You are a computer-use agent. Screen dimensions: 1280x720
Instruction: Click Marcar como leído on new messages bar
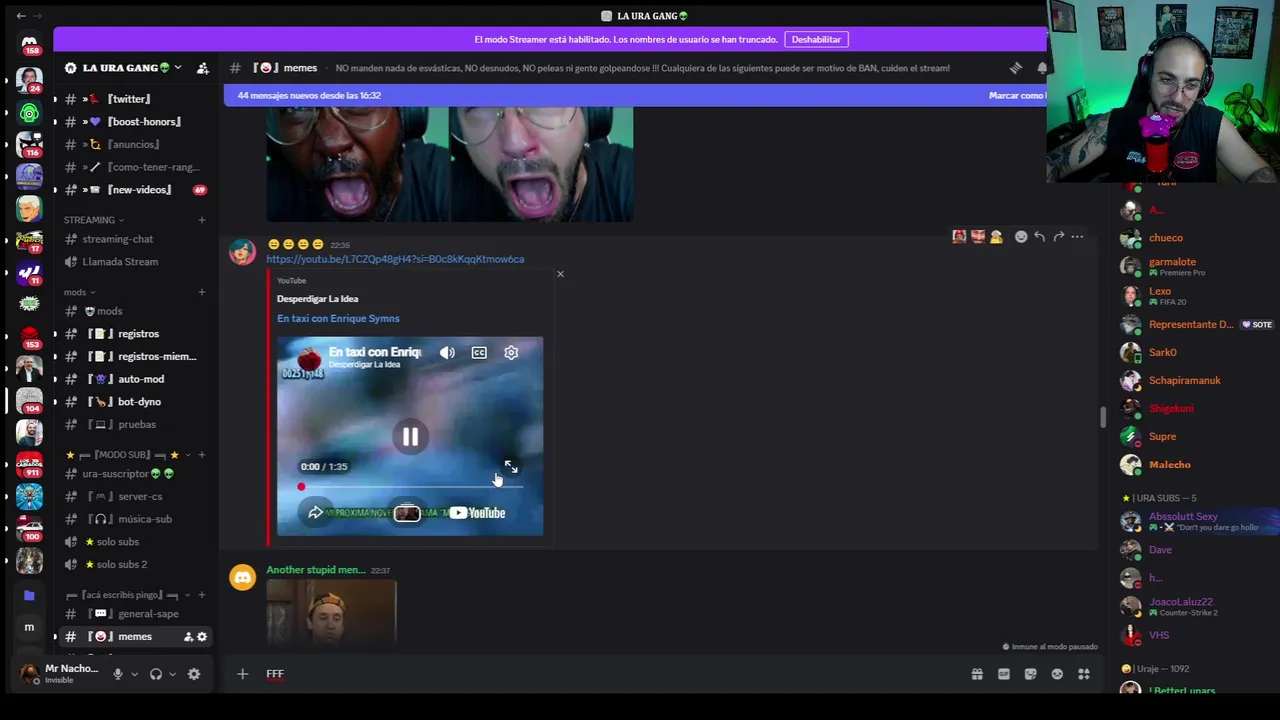(x=1017, y=95)
